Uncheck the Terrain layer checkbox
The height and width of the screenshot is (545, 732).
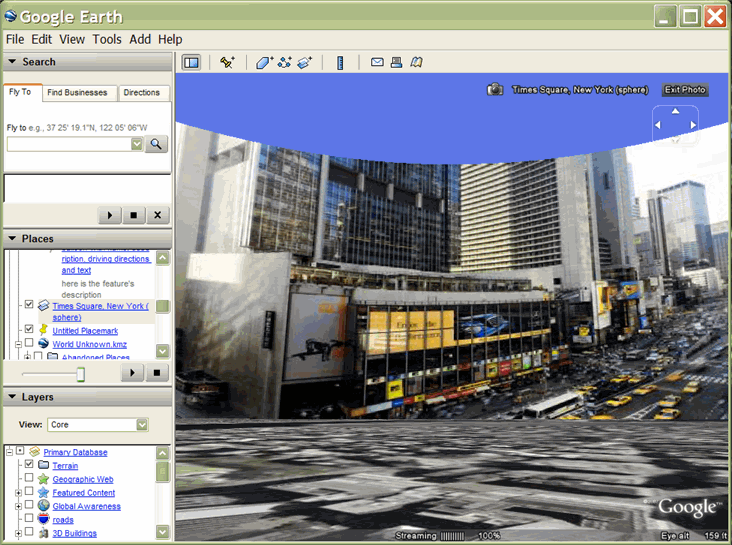pos(29,465)
